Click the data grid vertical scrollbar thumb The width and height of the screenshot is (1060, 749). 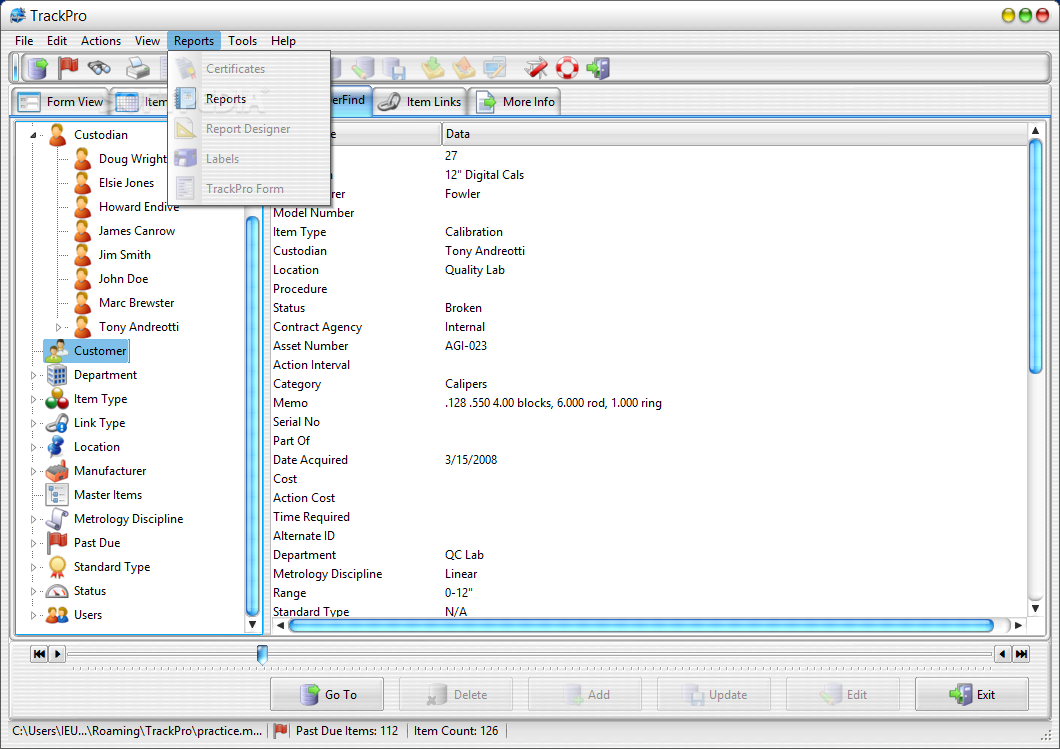(1035, 256)
